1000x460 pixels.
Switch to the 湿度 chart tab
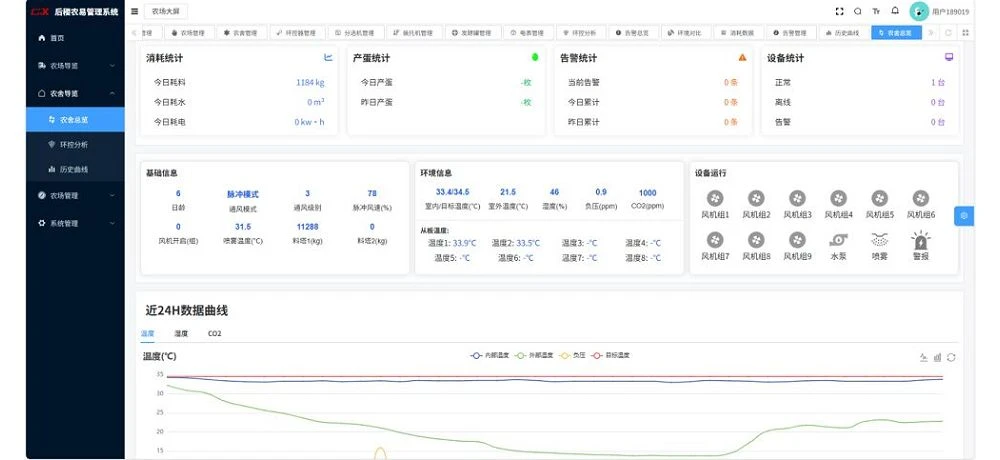tap(181, 334)
